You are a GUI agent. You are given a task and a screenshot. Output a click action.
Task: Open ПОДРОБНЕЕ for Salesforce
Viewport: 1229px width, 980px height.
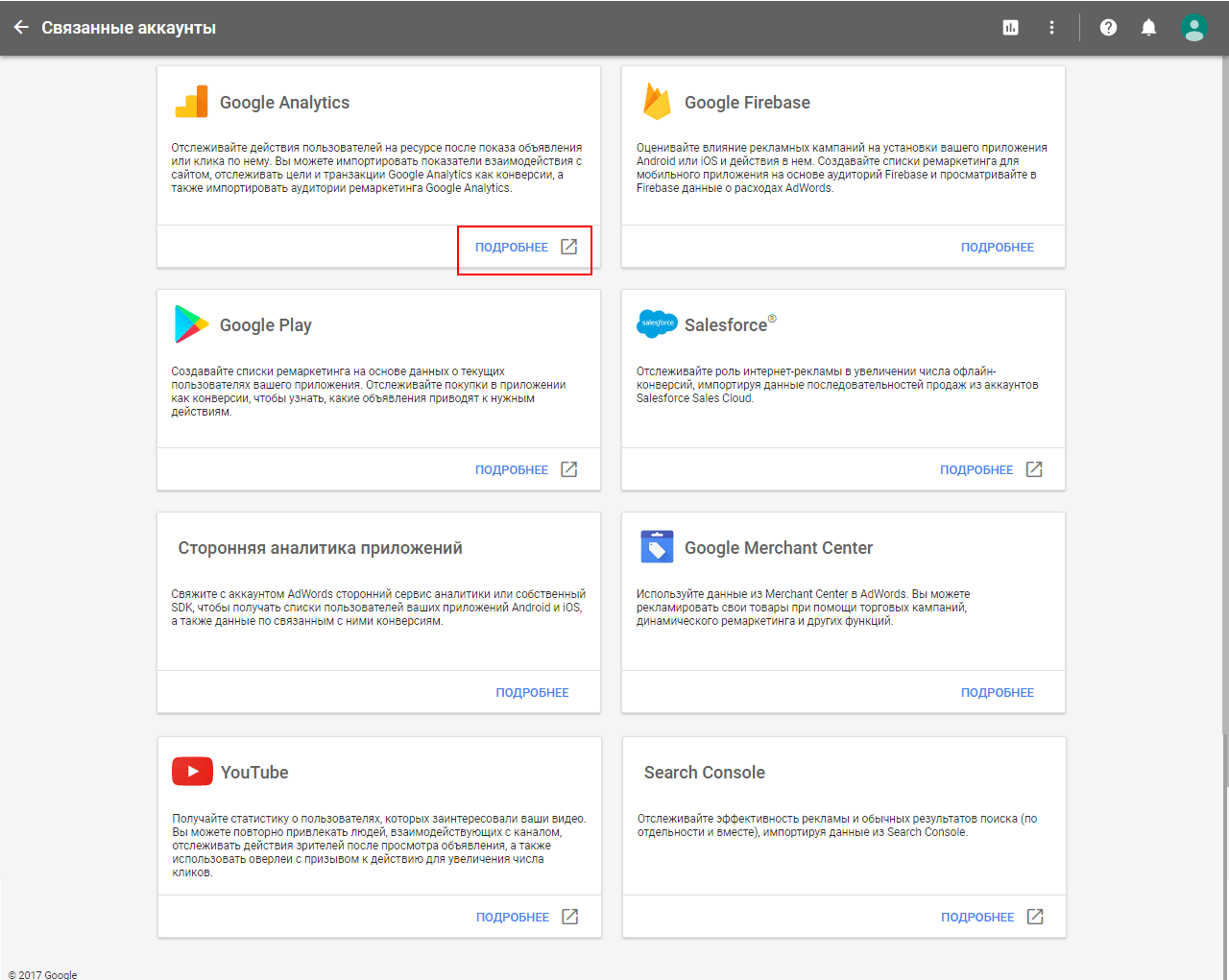point(976,470)
